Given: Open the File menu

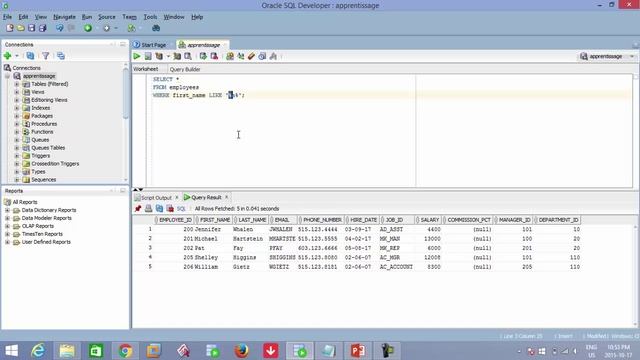Looking at the screenshot, I should coord(7,17).
